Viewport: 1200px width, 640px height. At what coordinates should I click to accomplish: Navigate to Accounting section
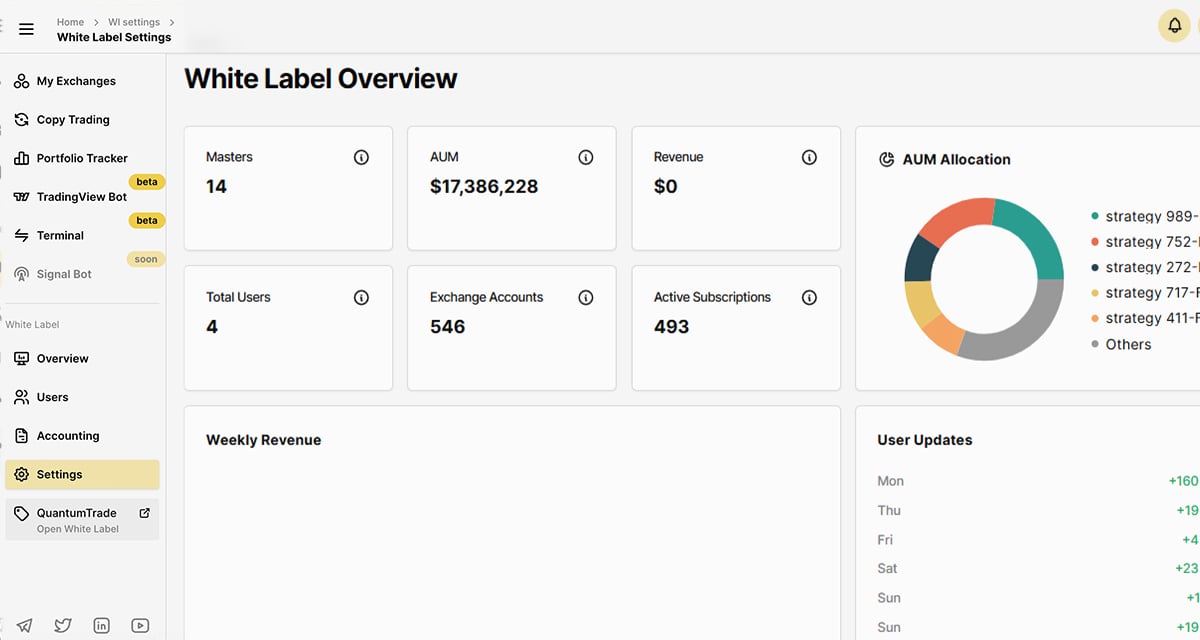tap(68, 436)
